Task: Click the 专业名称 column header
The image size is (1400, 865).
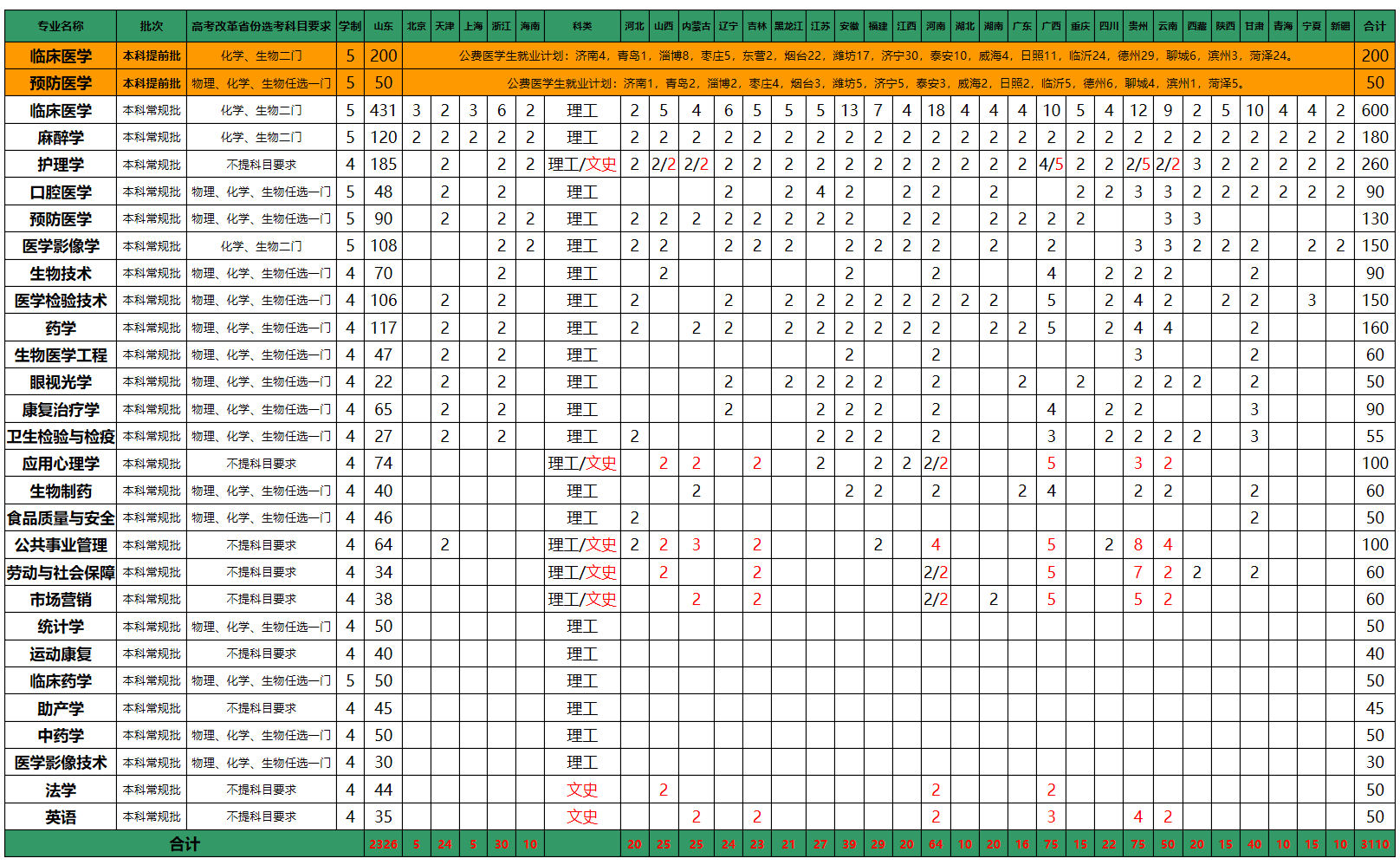Action: pyautogui.click(x=61, y=26)
